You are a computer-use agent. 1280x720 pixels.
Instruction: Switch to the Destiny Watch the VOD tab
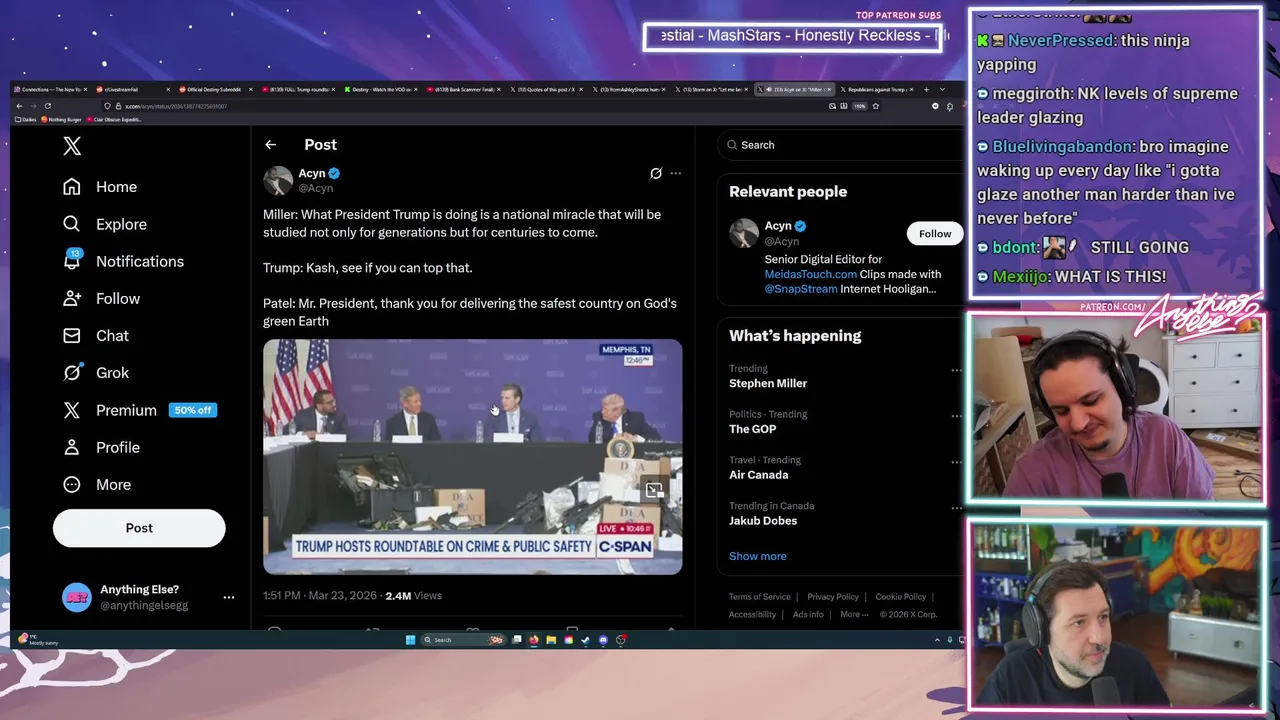(x=381, y=90)
